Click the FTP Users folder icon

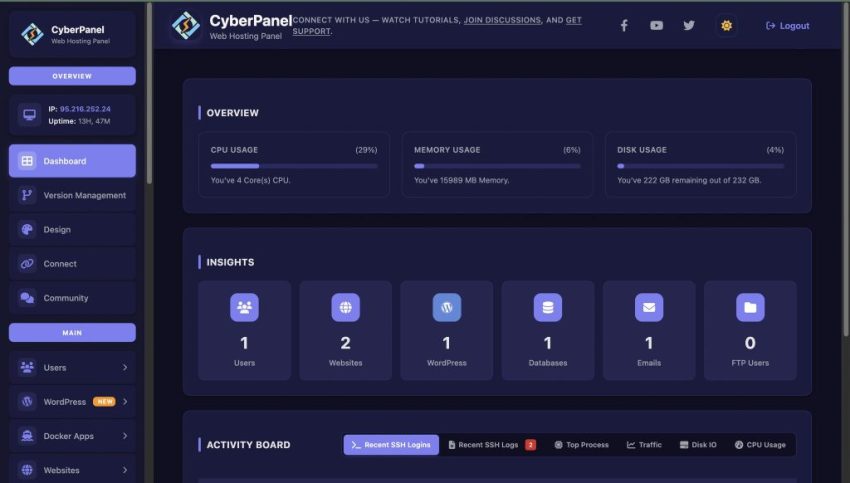point(750,308)
